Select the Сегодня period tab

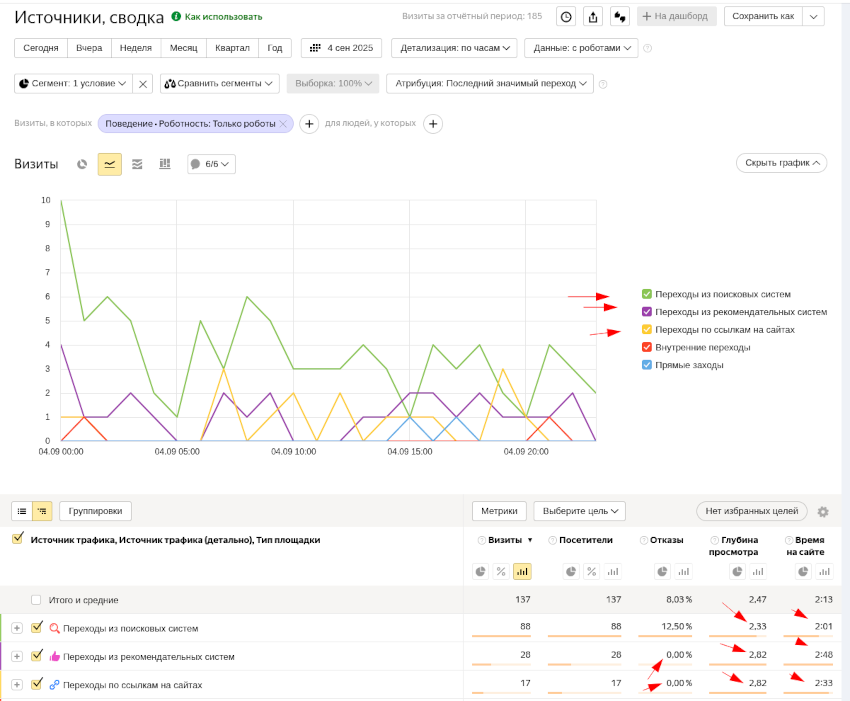click(41, 48)
